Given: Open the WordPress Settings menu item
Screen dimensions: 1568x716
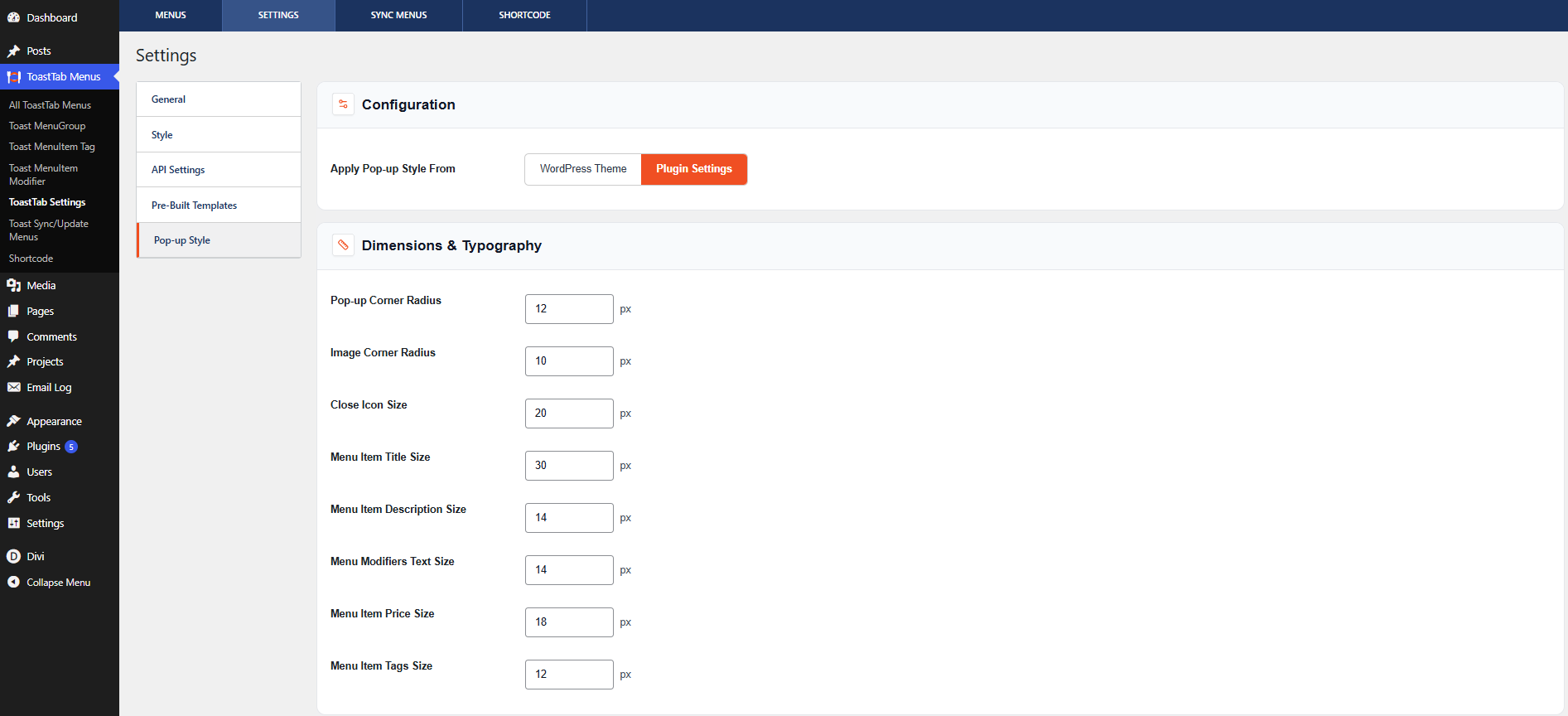Looking at the screenshot, I should tap(60, 523).
